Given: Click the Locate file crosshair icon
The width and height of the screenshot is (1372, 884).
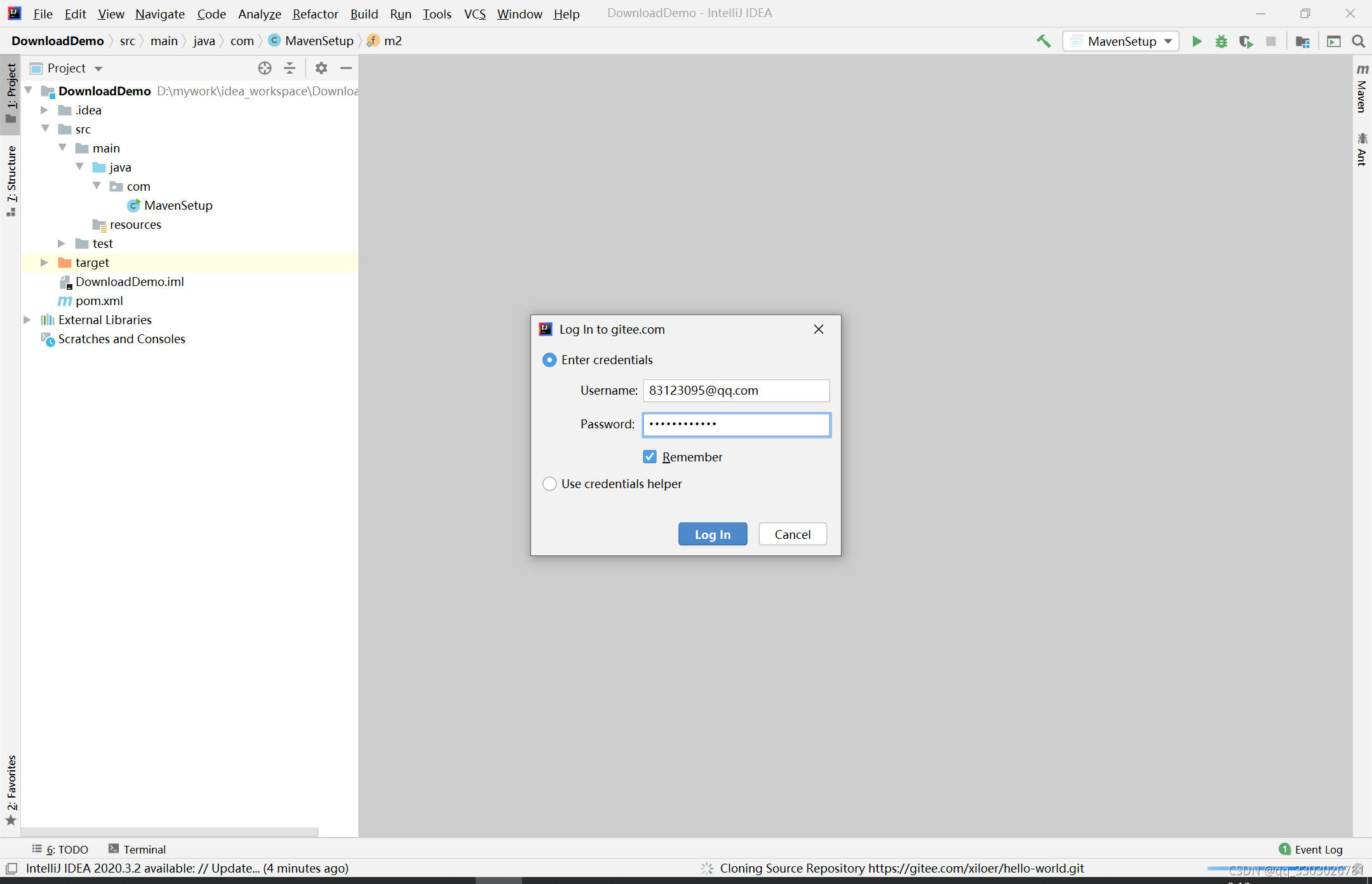Looking at the screenshot, I should point(265,68).
